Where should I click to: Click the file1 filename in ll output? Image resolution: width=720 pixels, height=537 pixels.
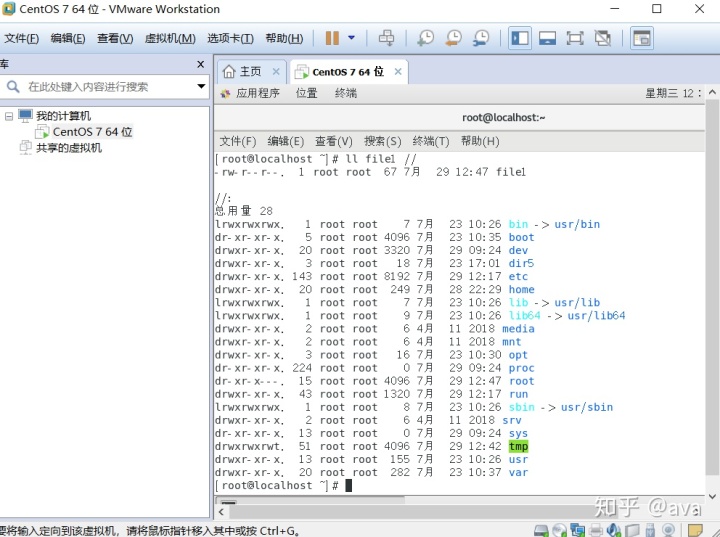[511, 172]
